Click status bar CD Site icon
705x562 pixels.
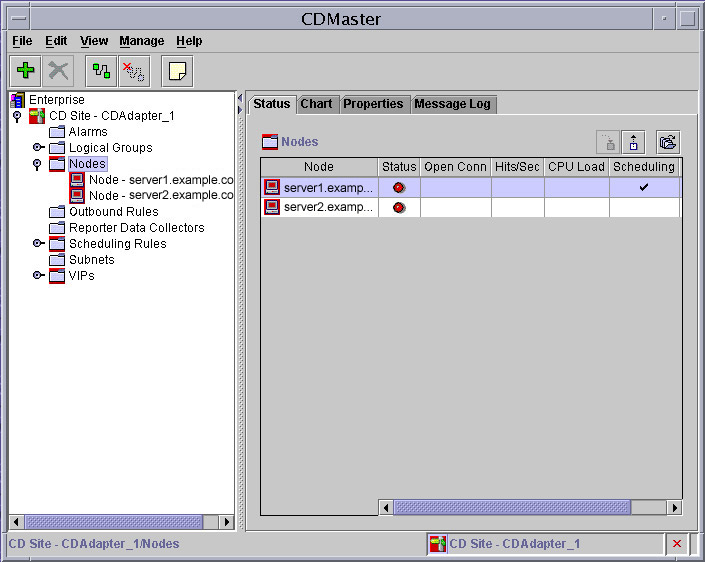437,544
